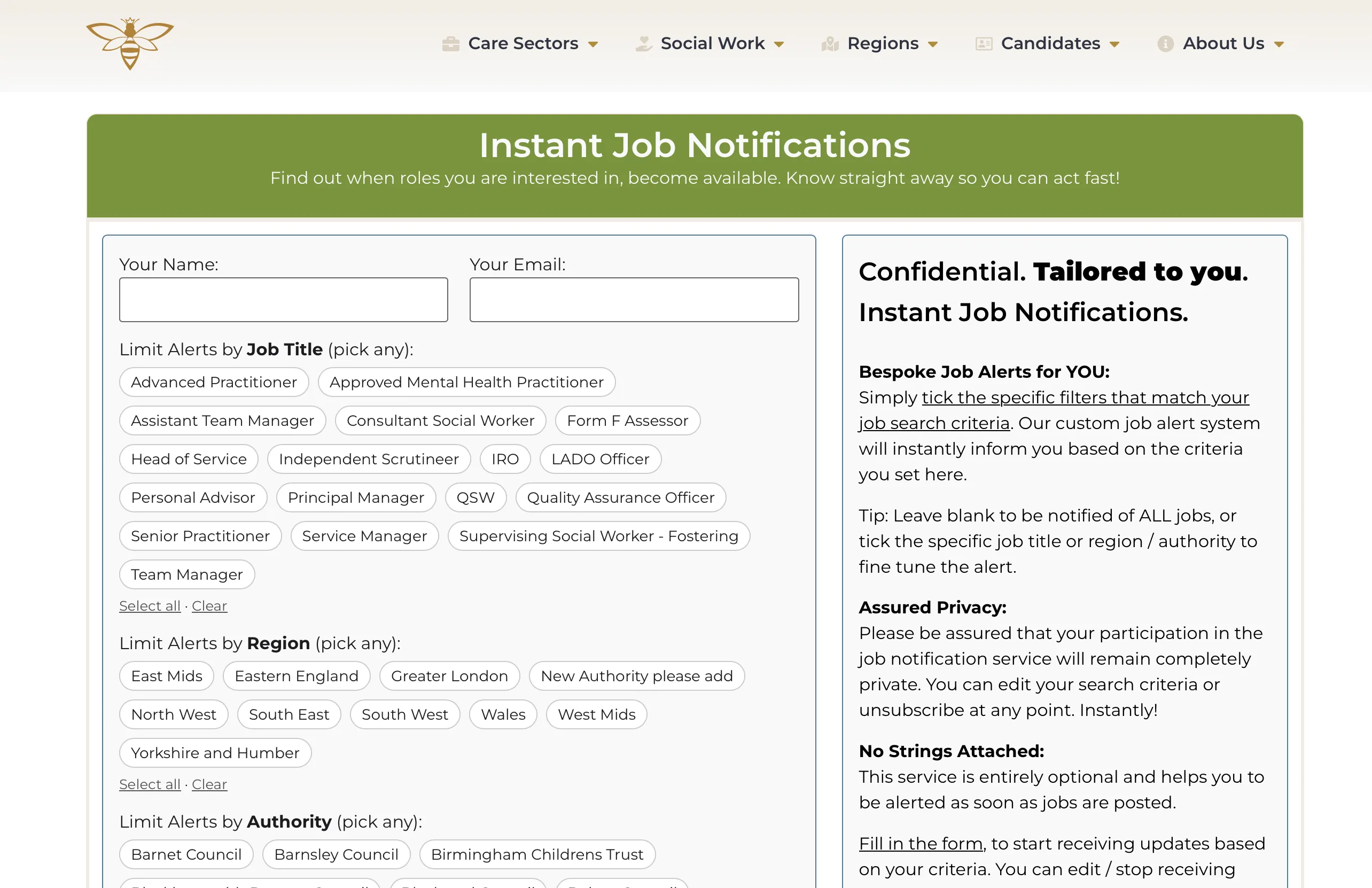Select the East Mids region

pos(167,676)
